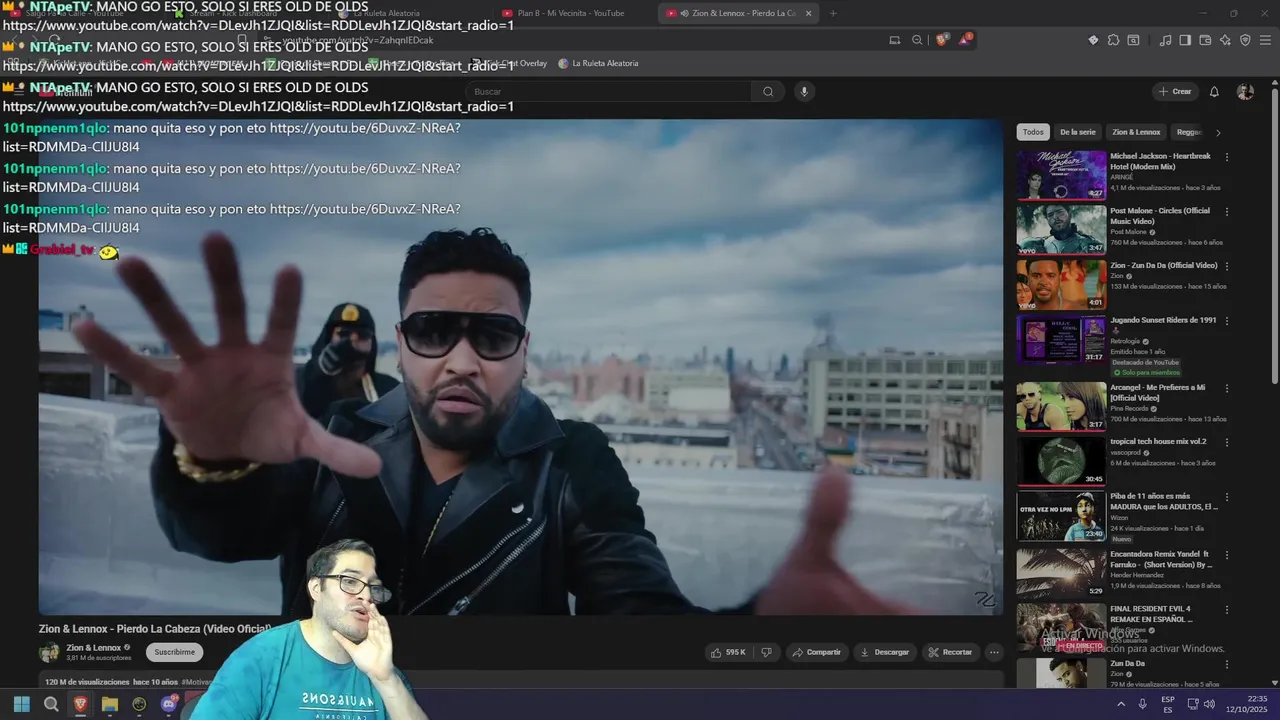Screen dimensions: 1280x720
Task: Click the Recortar clip button
Action: [x=950, y=652]
